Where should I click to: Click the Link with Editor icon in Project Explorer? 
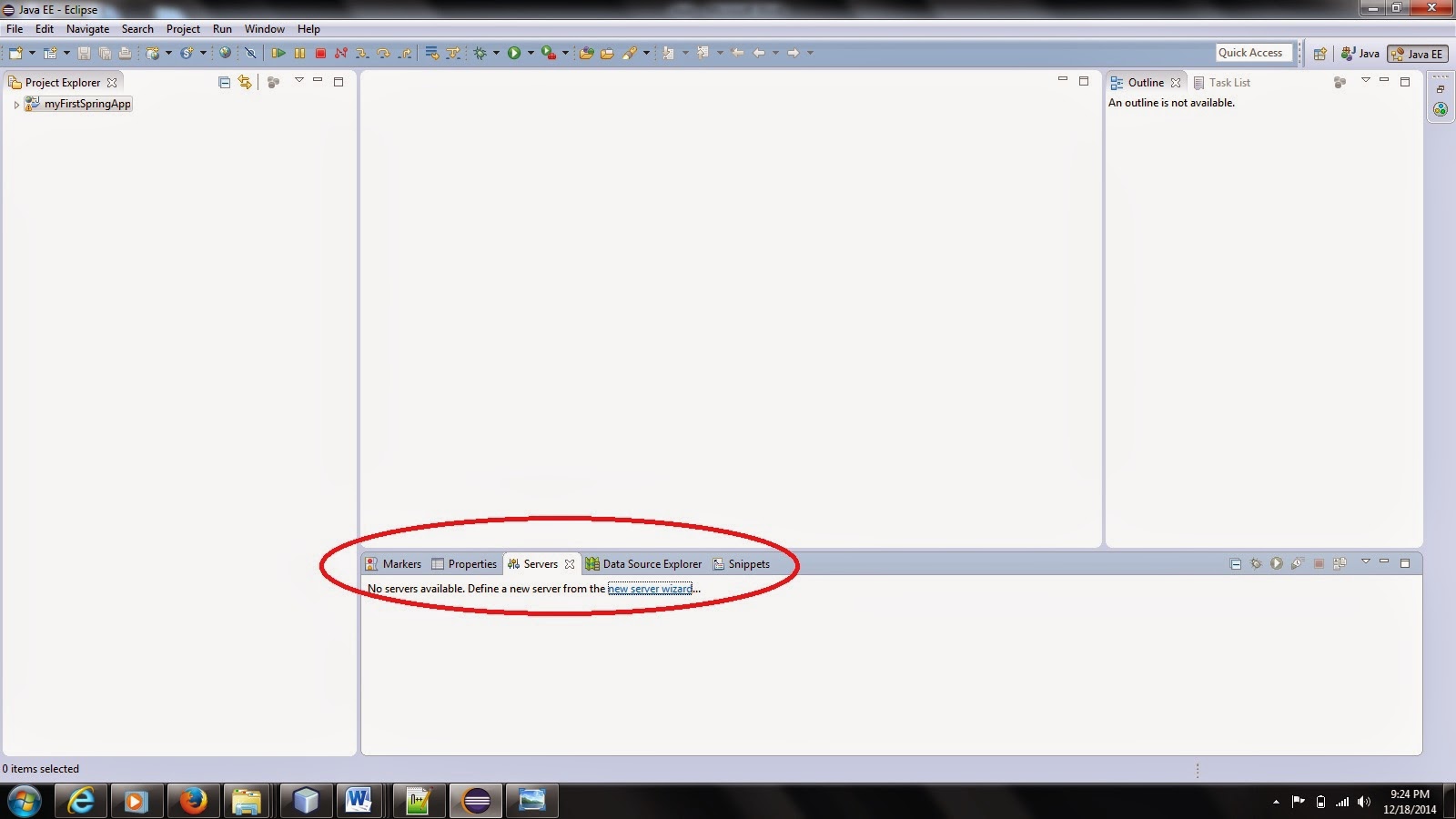coord(243,82)
